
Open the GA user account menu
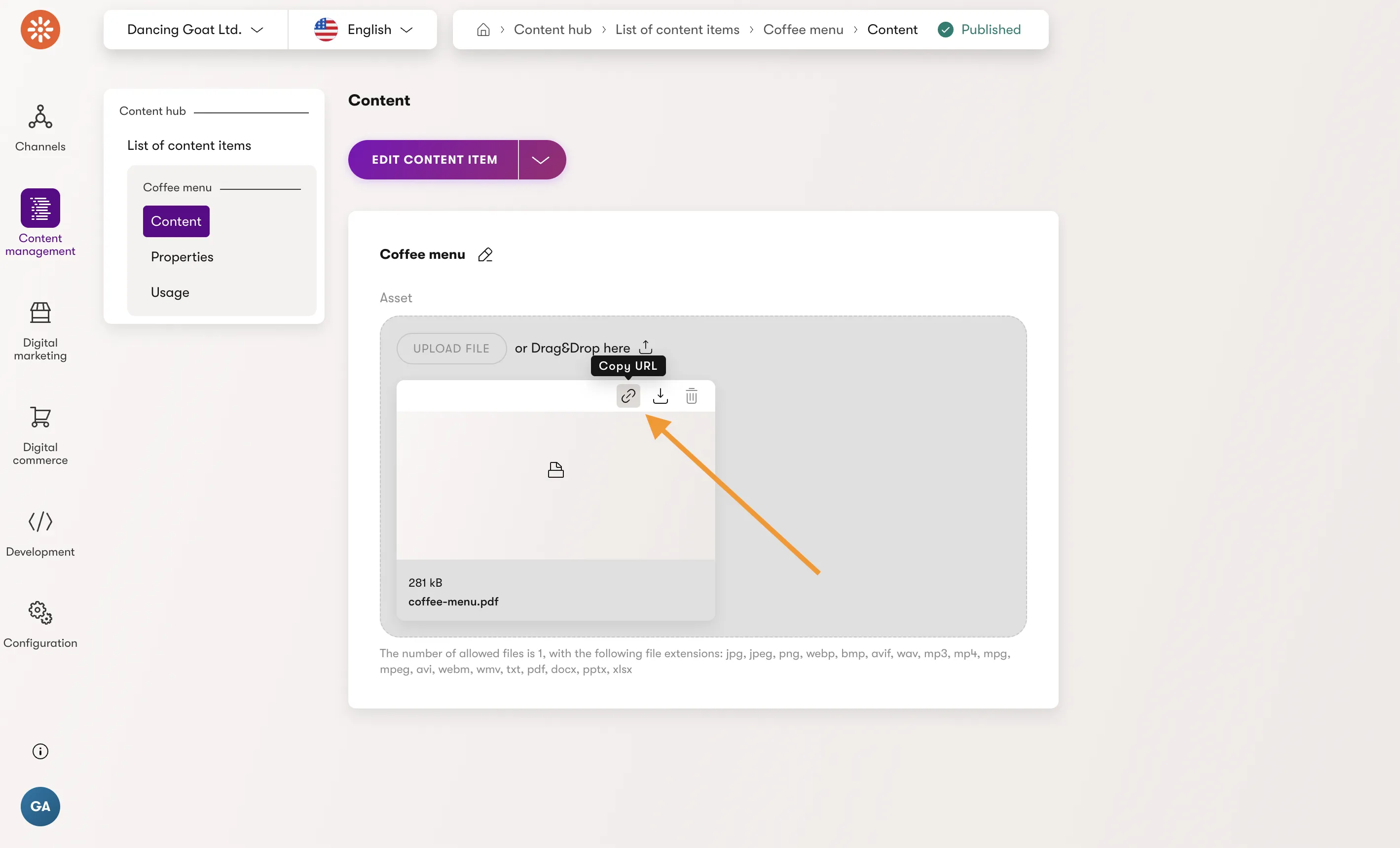click(x=40, y=806)
